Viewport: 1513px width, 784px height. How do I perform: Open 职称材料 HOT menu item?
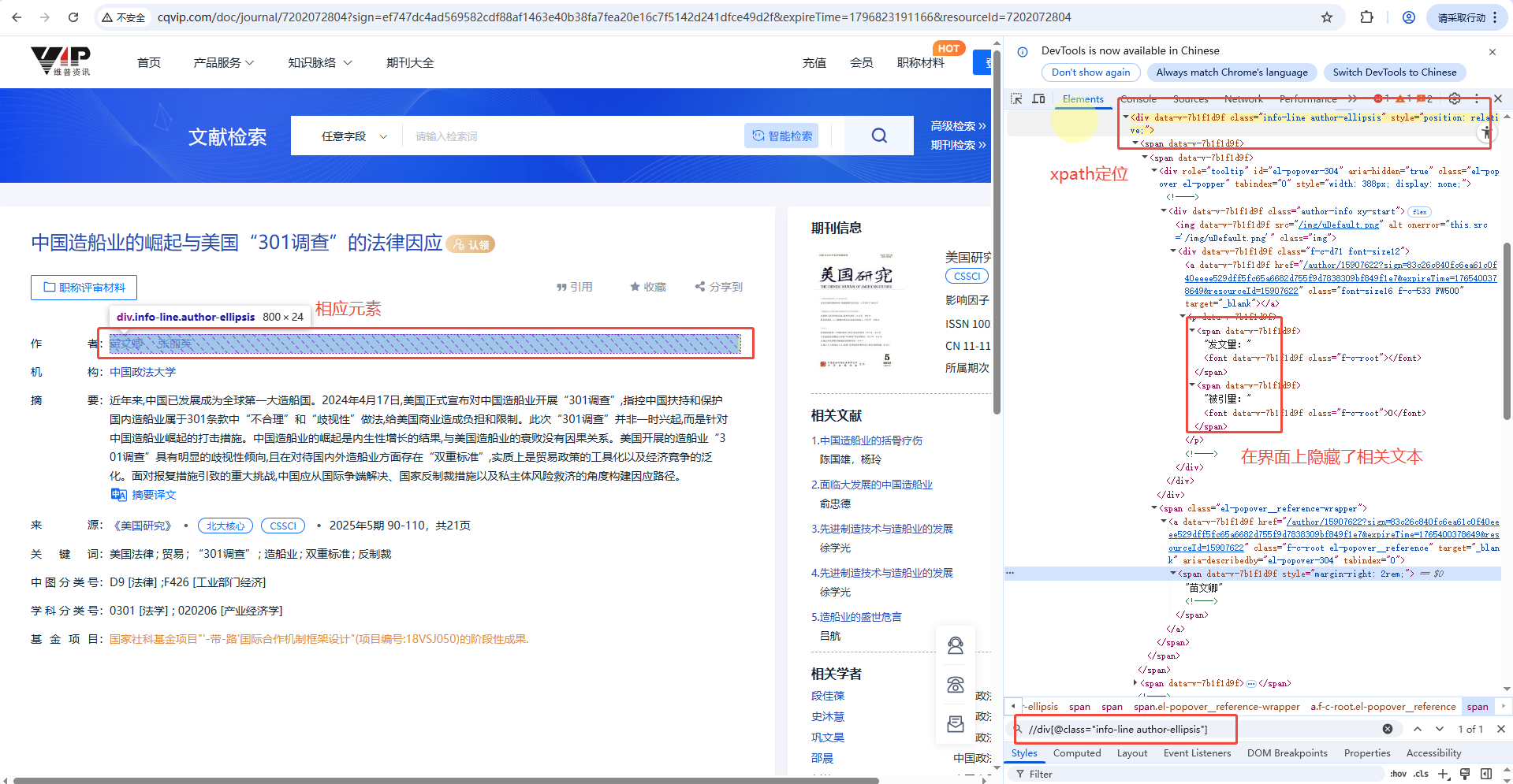(x=921, y=62)
